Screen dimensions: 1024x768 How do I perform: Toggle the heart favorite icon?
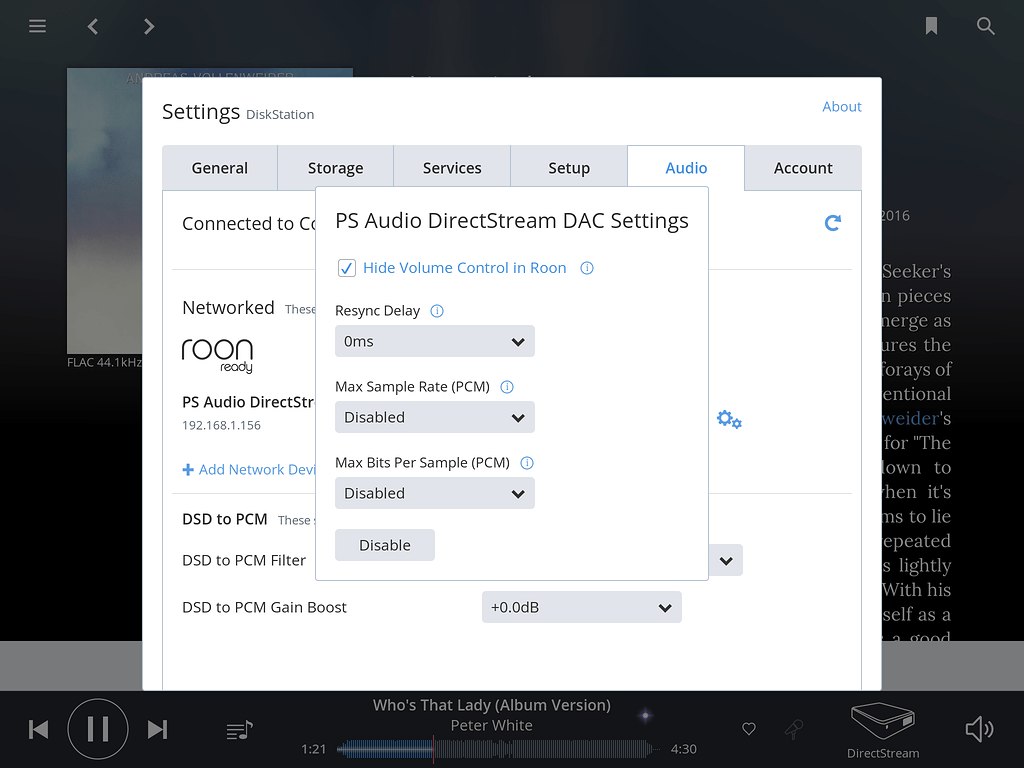coord(748,729)
